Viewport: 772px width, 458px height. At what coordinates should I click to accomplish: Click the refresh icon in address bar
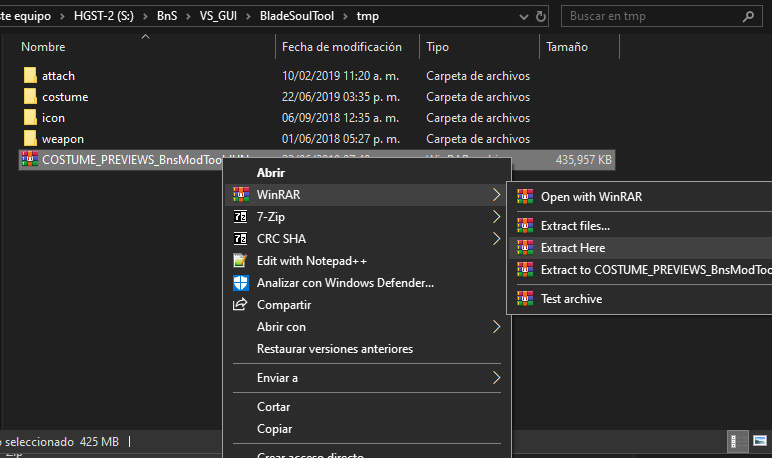coord(541,16)
